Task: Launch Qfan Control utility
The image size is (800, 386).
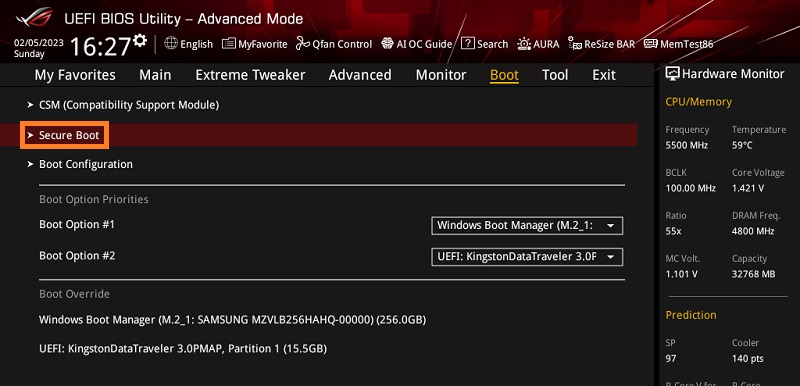Action: [342, 44]
